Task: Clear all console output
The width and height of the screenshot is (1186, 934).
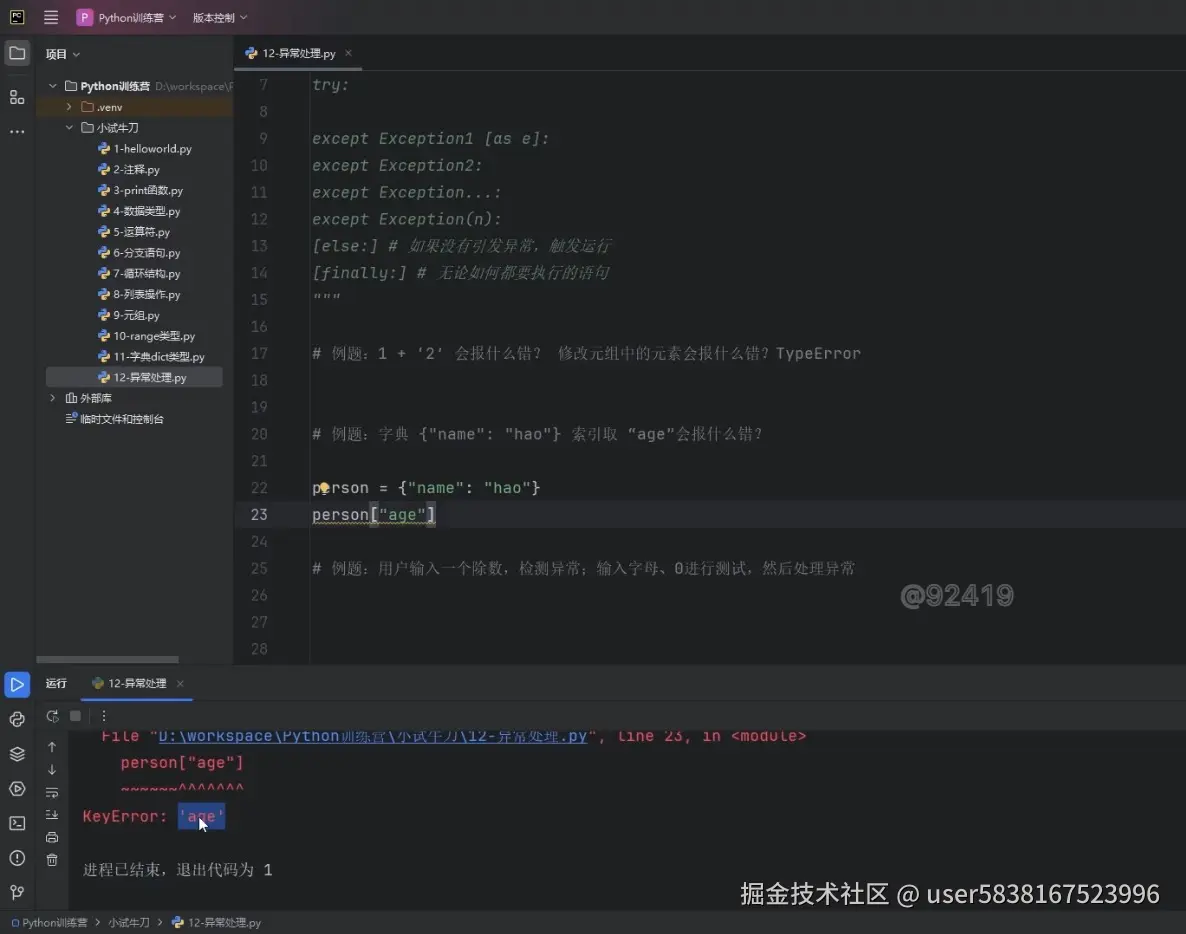Action: [x=51, y=860]
